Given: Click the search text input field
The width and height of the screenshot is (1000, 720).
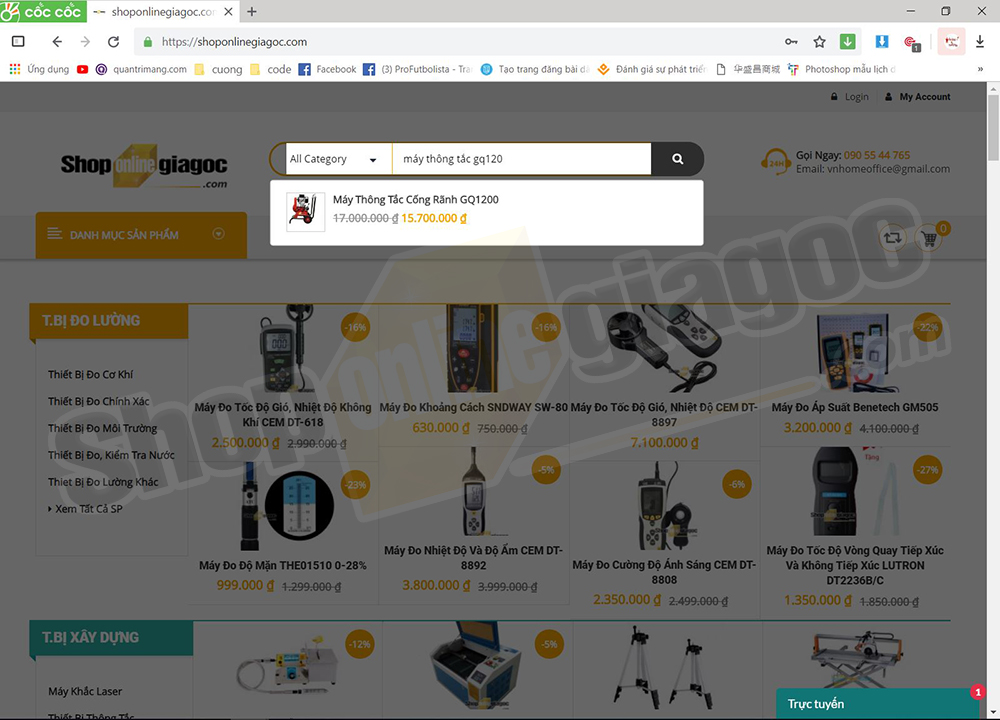Looking at the screenshot, I should coord(520,159).
